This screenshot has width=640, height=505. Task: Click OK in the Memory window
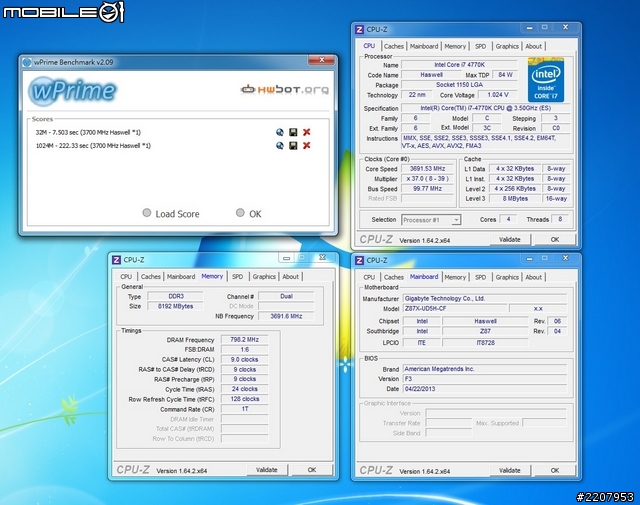tap(312, 470)
